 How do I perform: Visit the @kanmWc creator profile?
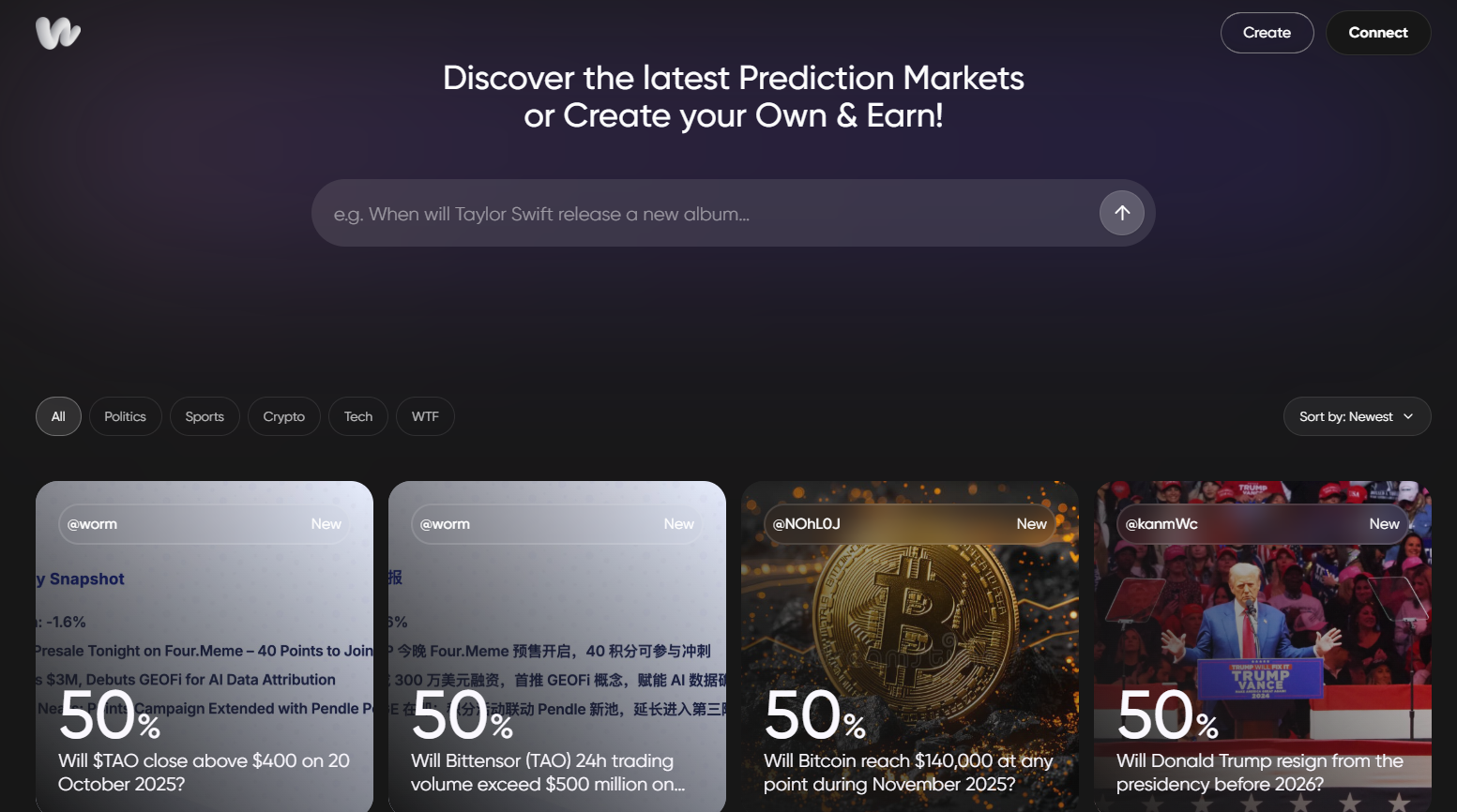coord(1161,524)
